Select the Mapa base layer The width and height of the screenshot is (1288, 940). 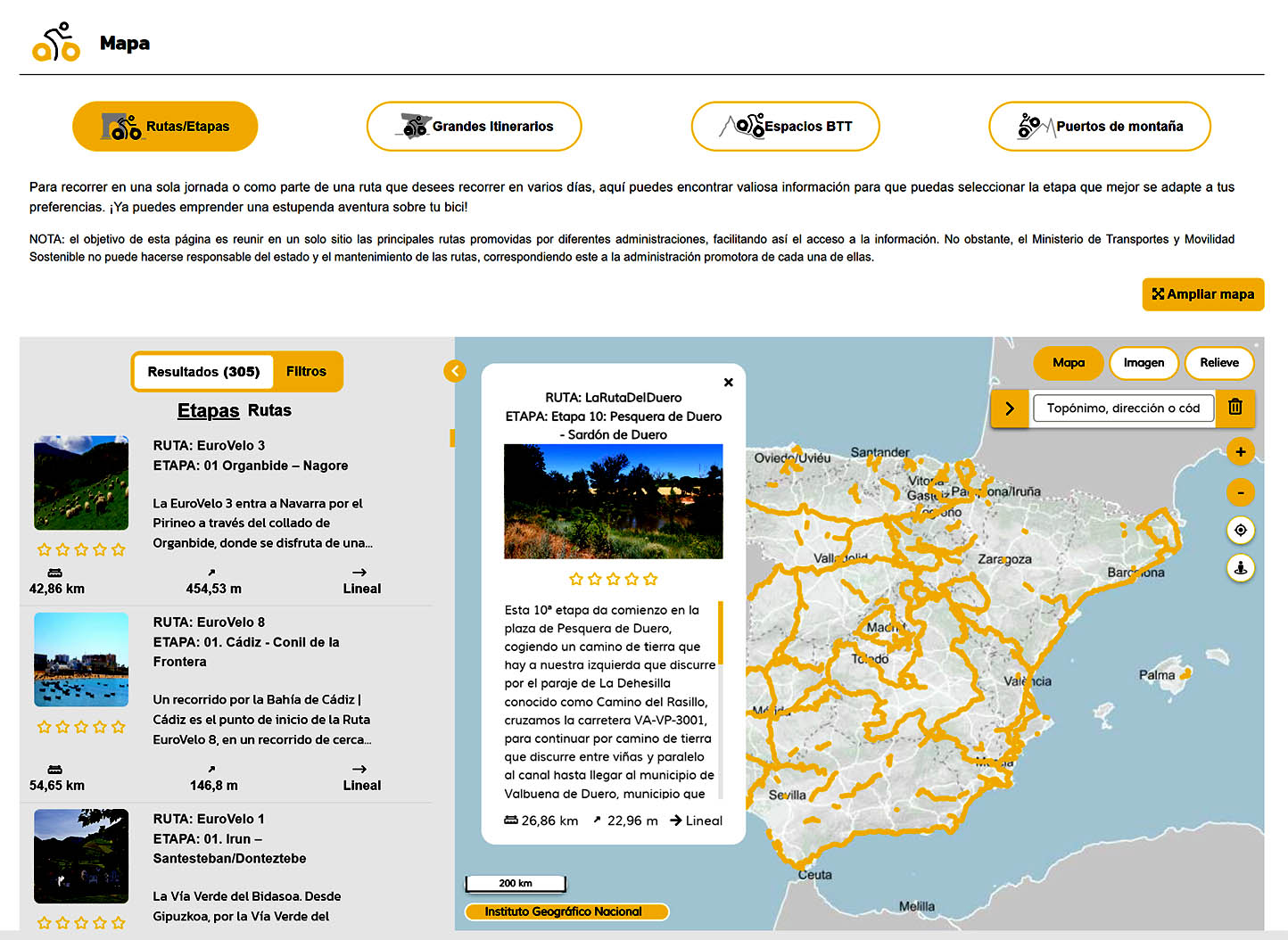click(x=1068, y=363)
